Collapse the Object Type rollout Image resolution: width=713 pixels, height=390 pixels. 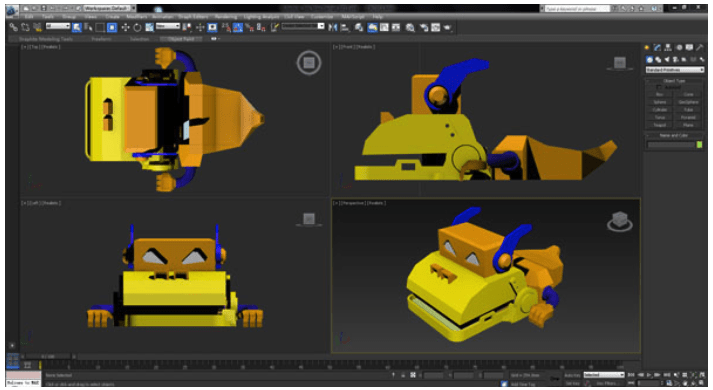tap(674, 81)
